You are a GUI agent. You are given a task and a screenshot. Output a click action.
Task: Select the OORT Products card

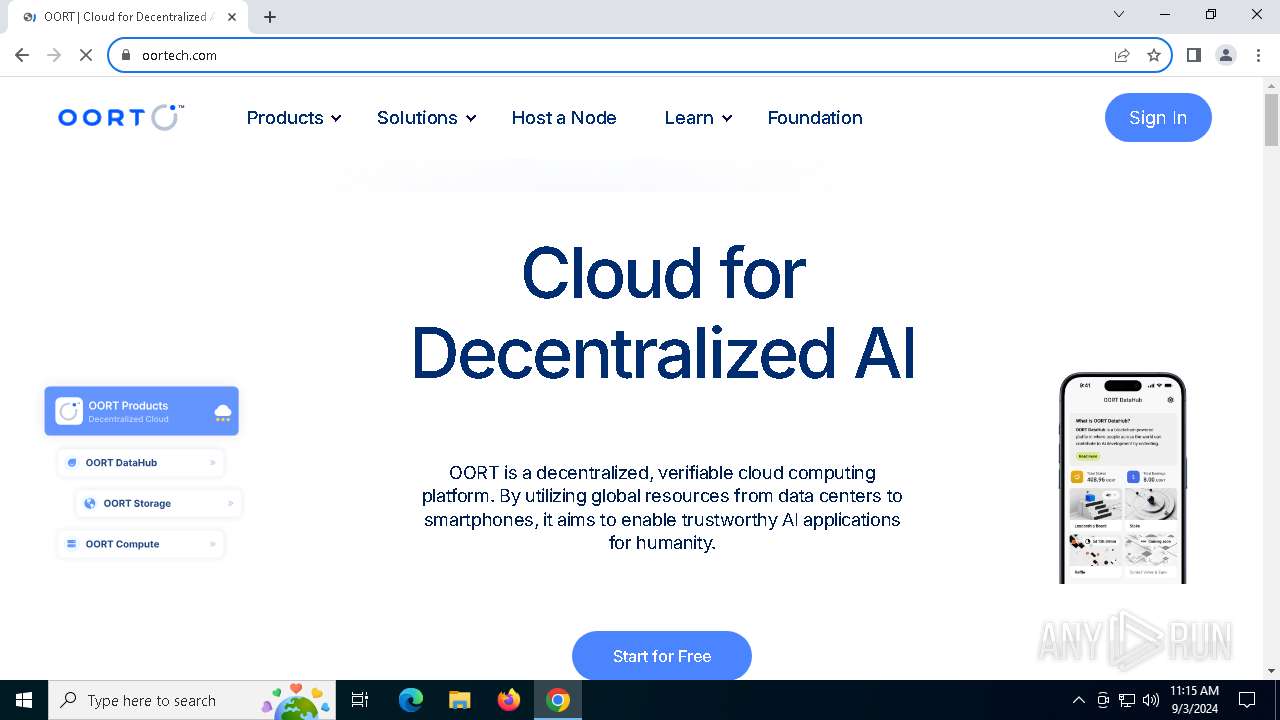point(142,411)
